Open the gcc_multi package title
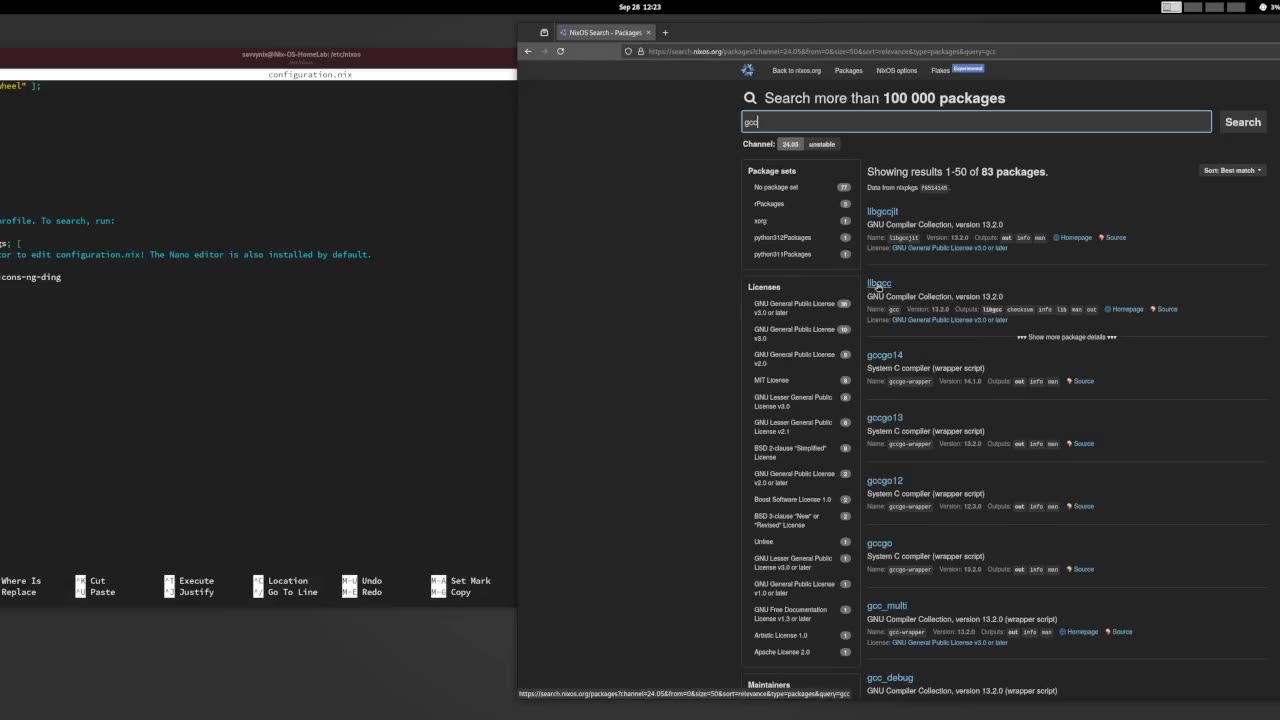The height and width of the screenshot is (720, 1280). pyautogui.click(x=887, y=606)
